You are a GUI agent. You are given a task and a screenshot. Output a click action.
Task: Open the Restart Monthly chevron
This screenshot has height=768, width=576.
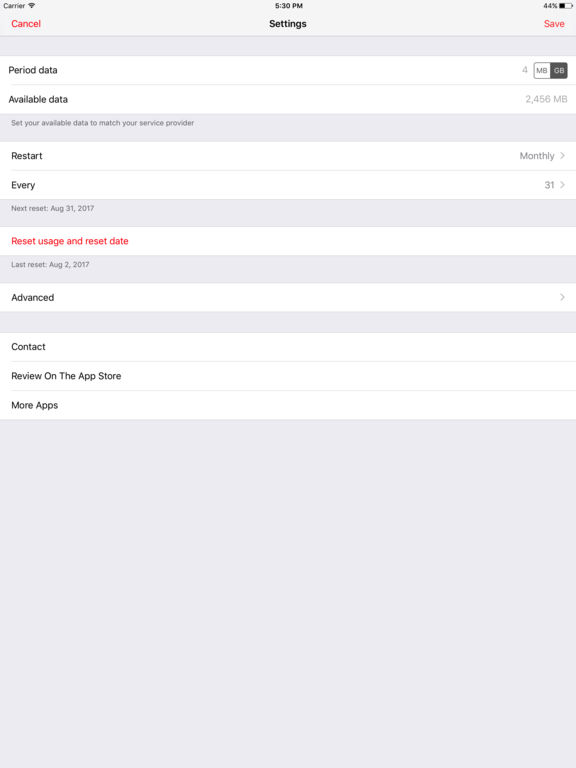click(562, 156)
